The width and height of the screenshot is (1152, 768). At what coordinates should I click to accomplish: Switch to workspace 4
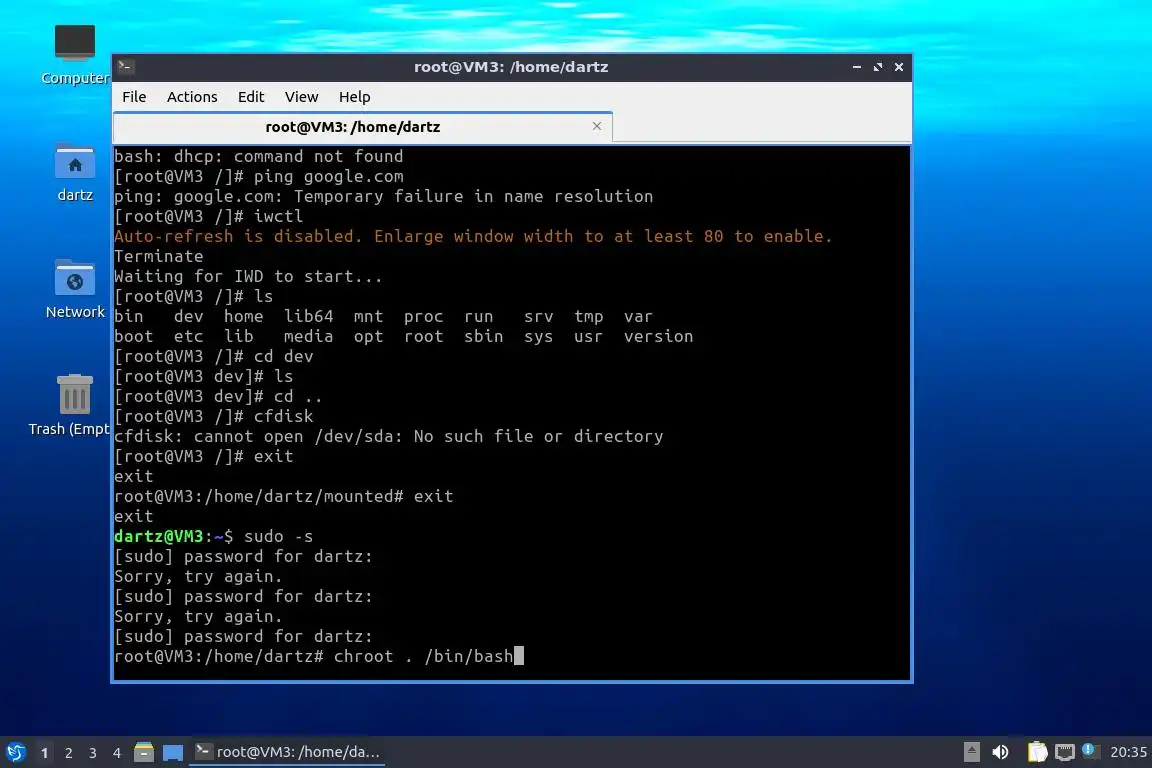click(117, 753)
